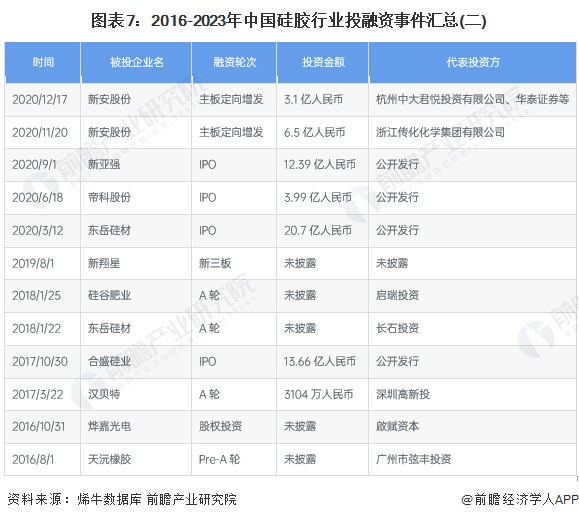Click the 长石投资 investor cell

473,329
